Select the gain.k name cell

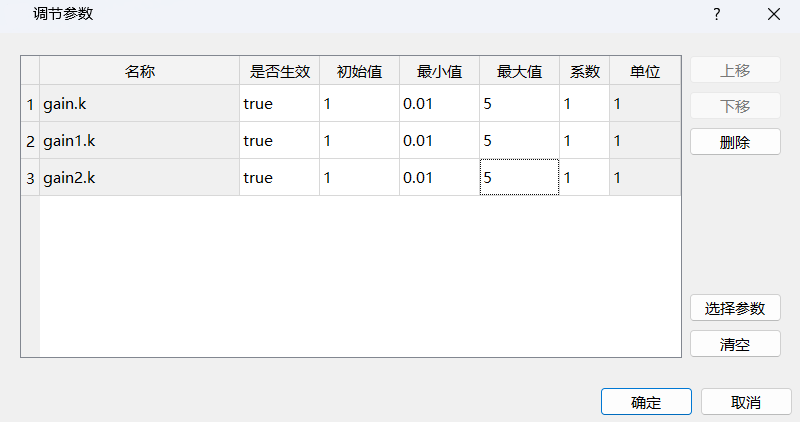[x=139, y=104]
